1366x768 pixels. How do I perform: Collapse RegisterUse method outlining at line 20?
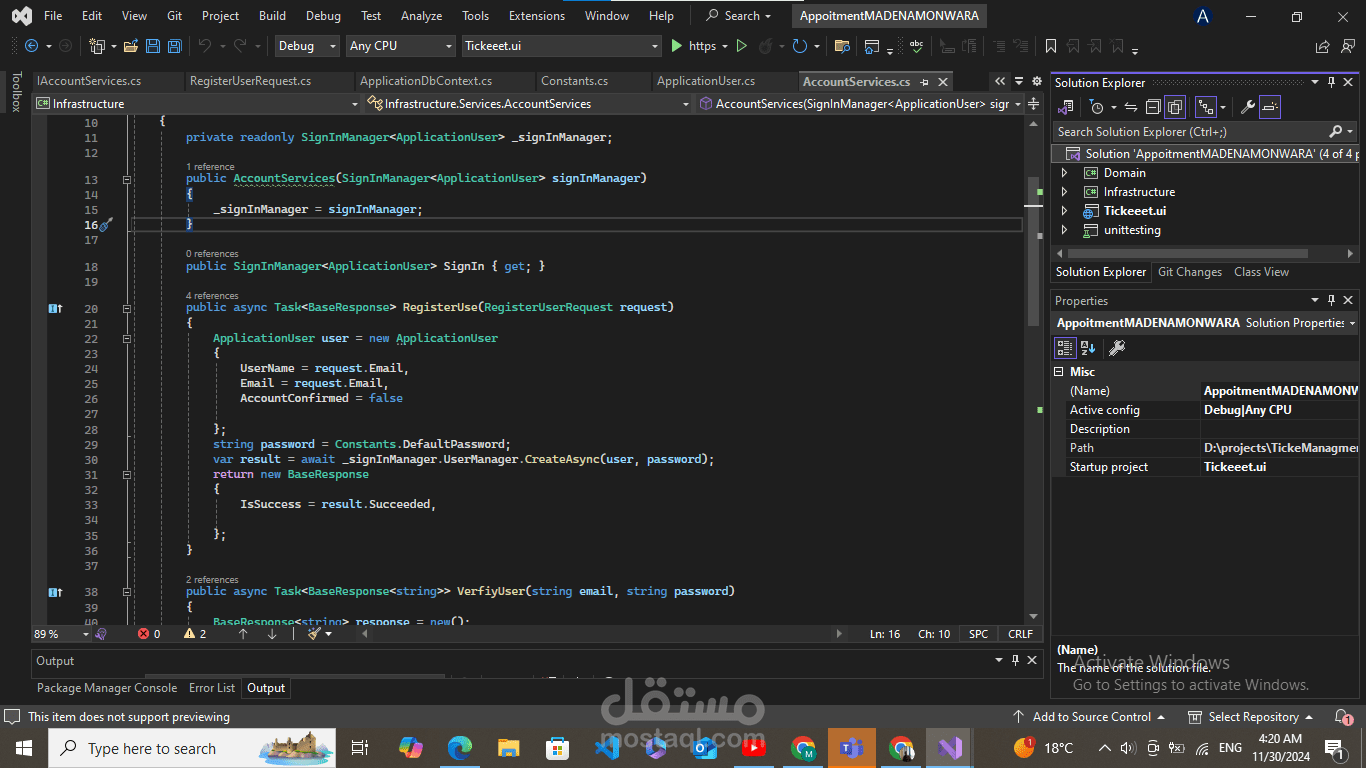pyautogui.click(x=127, y=308)
